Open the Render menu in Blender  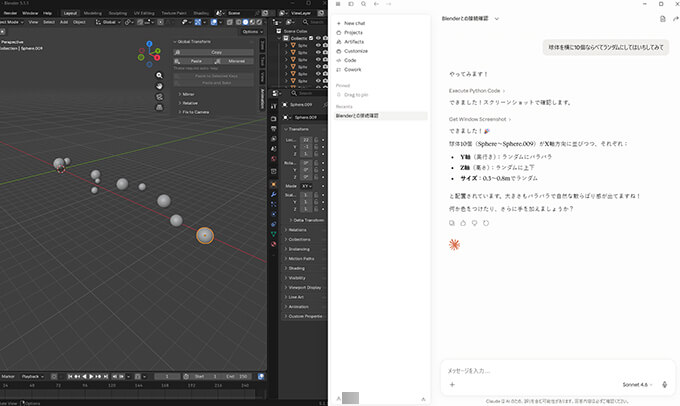12,13
